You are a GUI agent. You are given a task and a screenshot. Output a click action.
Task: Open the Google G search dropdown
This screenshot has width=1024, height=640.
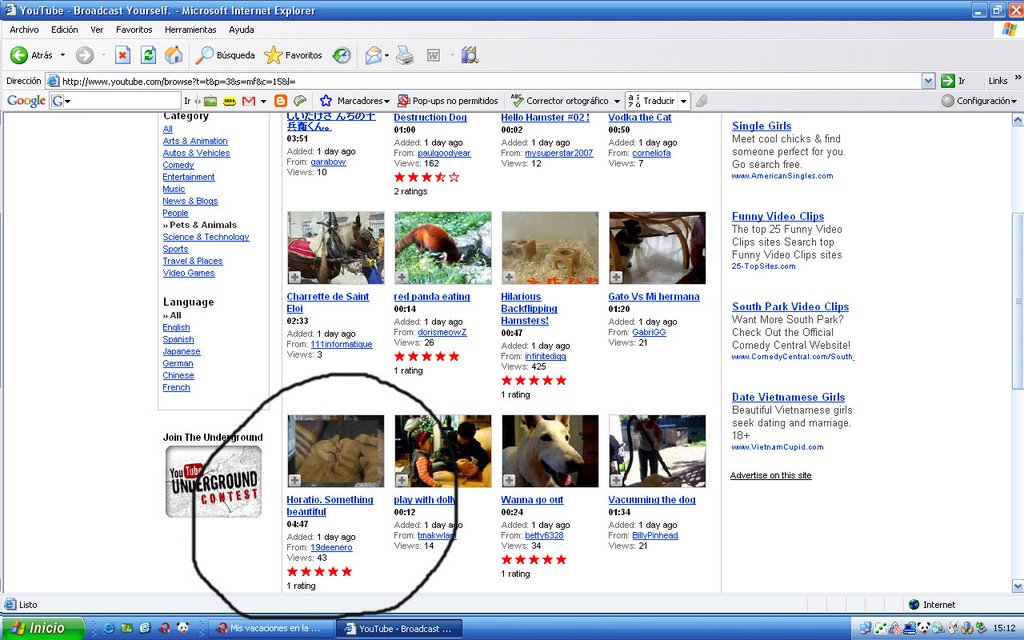click(x=67, y=101)
